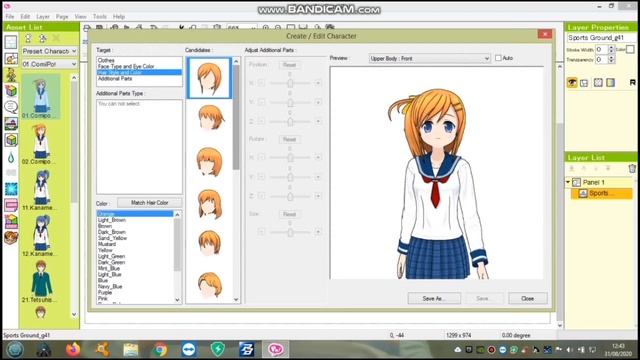Select the character category icon in Asset List sidebar
Screen dimensions: 640x360
tap(11, 75)
